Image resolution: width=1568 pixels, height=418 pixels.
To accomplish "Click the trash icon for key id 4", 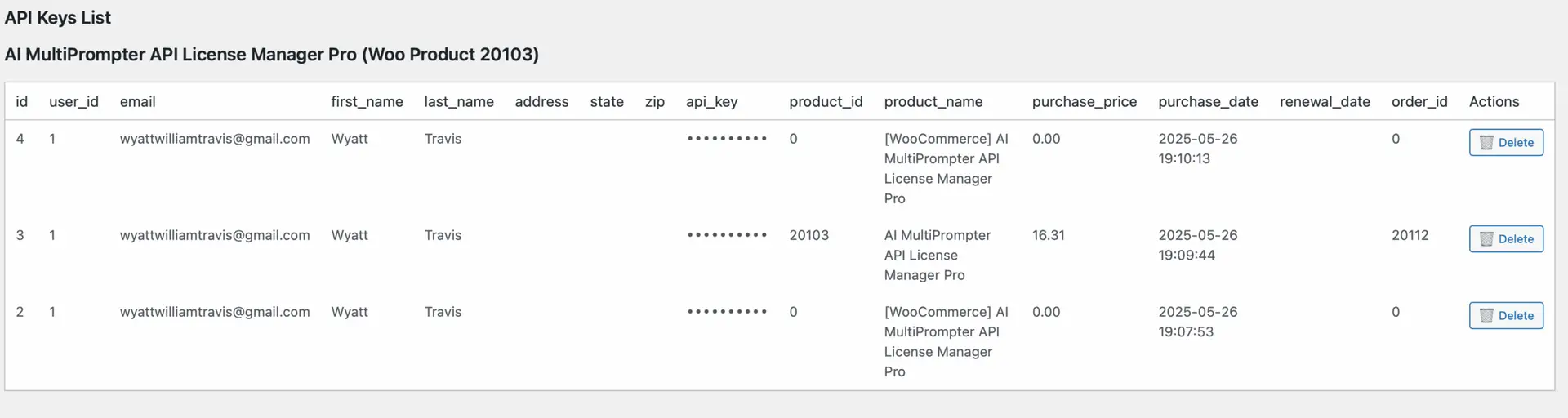I will coord(1486,143).
